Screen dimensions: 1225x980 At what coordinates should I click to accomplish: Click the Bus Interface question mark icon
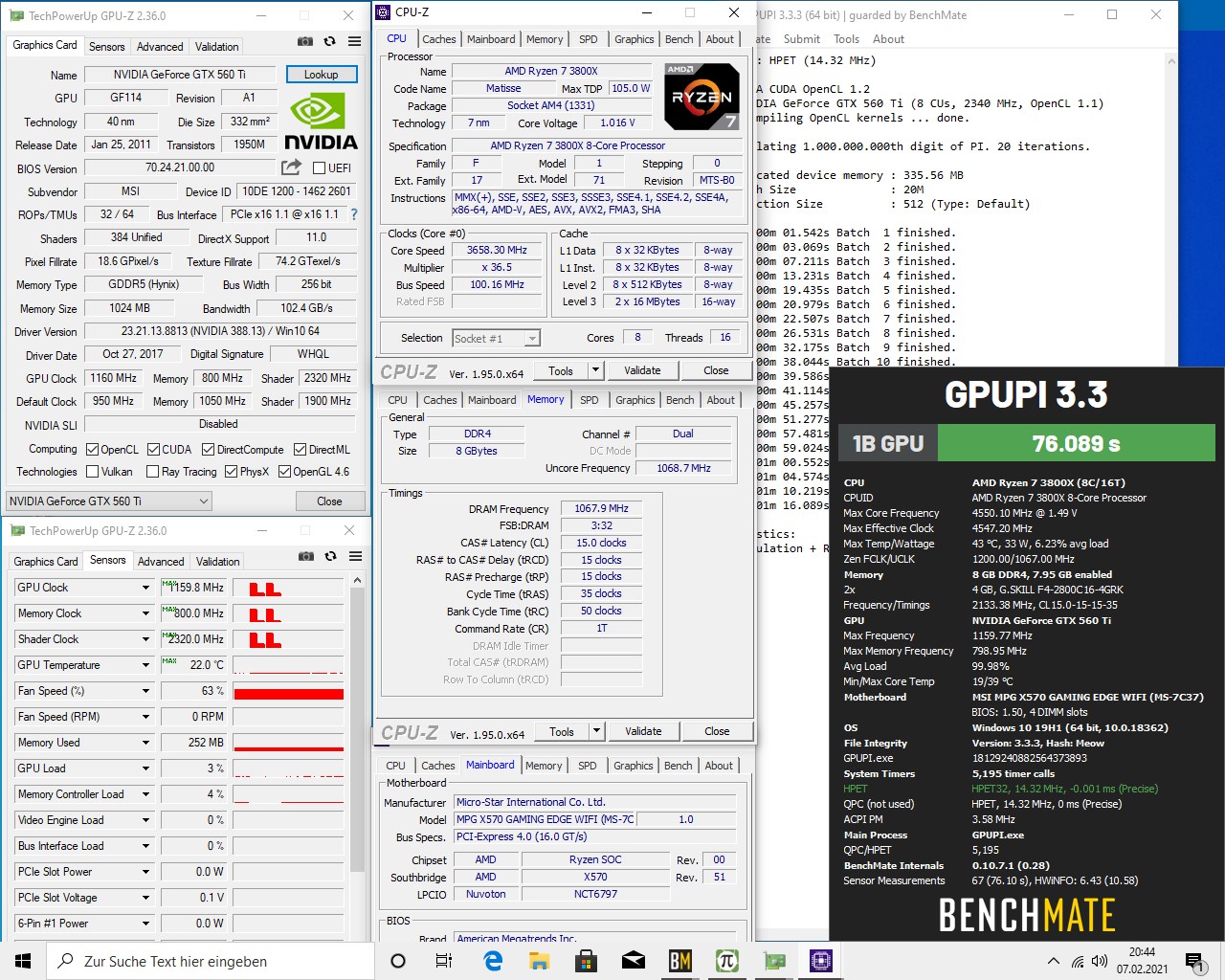point(354,214)
